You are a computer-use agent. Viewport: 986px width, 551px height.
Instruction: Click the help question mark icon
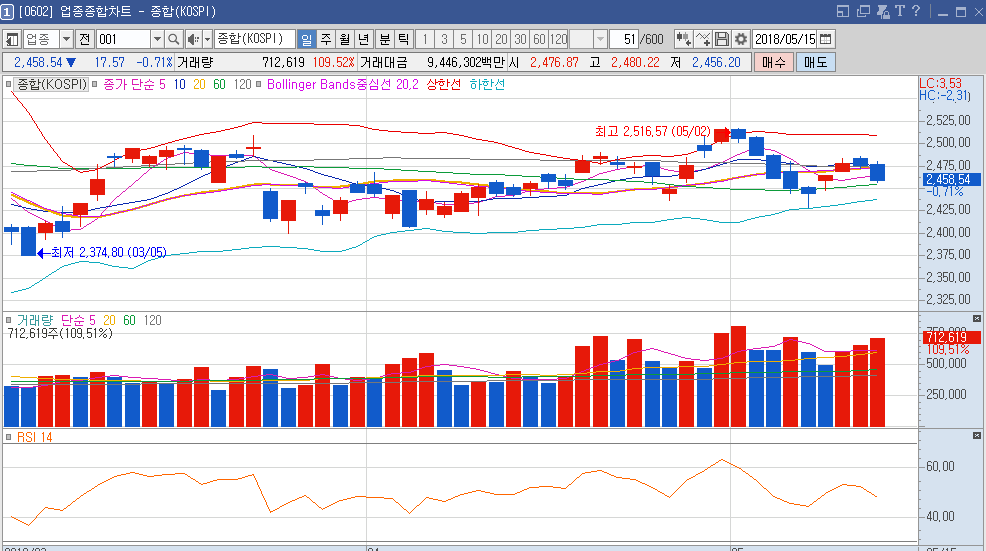916,11
